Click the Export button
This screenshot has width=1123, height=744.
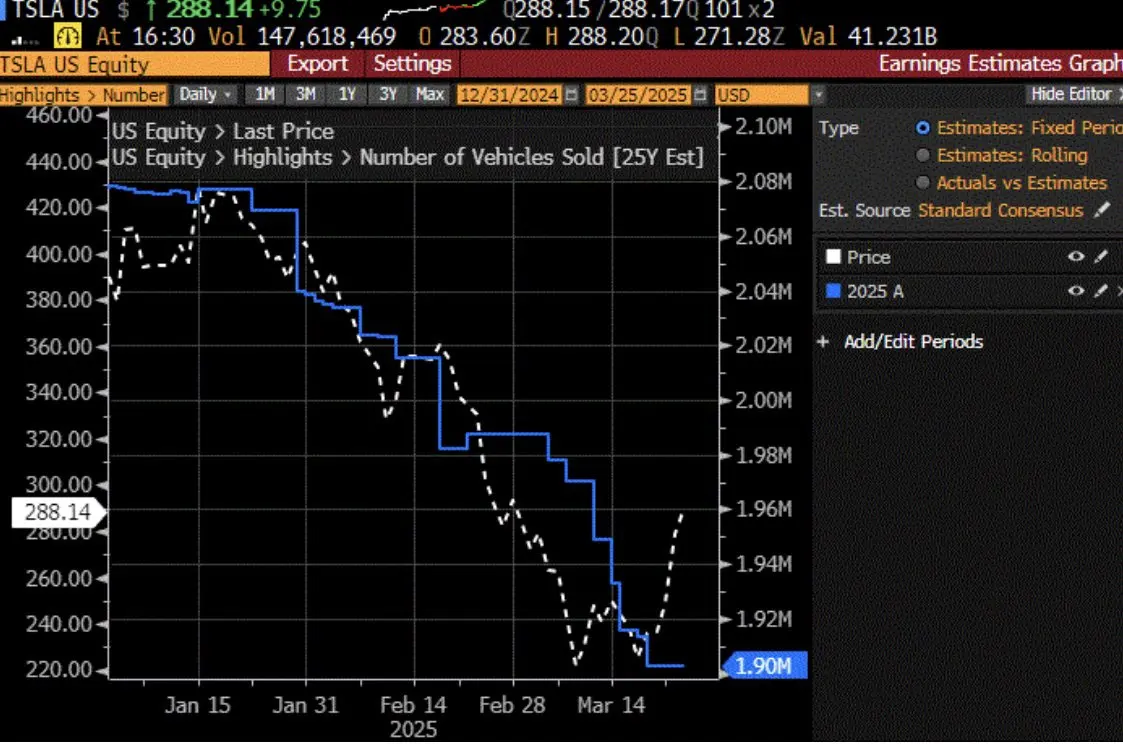[x=317, y=64]
